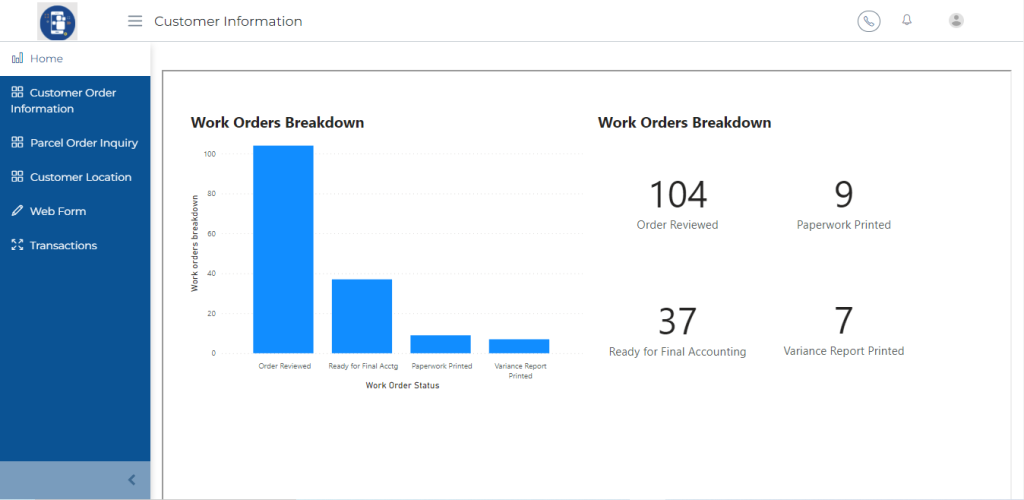Click the 37 Ready for Final Accounting count

pos(677,322)
